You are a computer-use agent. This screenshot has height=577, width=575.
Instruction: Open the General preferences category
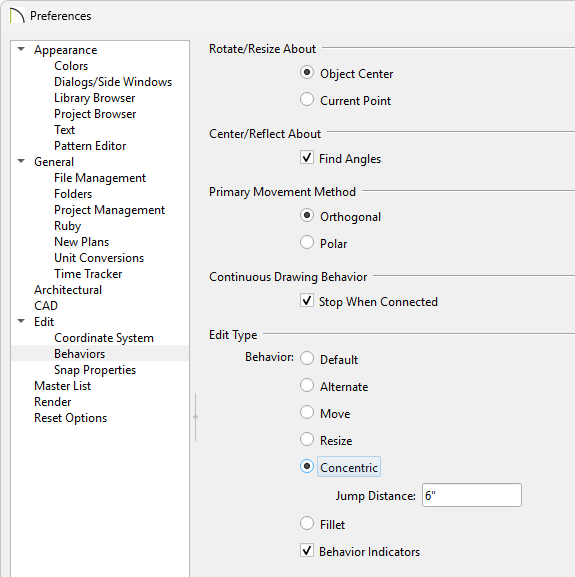pos(54,162)
